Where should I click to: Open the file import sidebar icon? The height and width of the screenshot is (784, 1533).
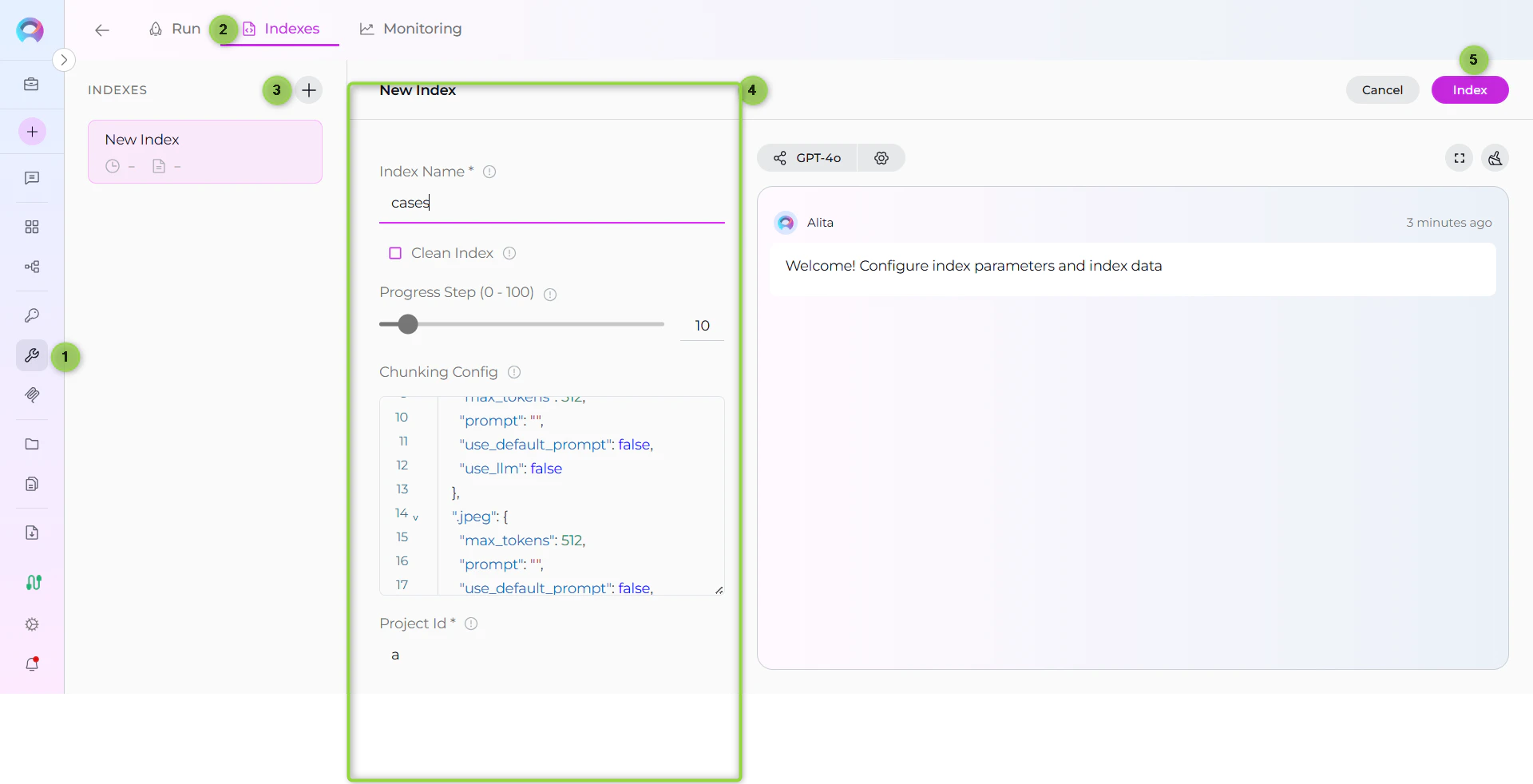tap(32, 533)
